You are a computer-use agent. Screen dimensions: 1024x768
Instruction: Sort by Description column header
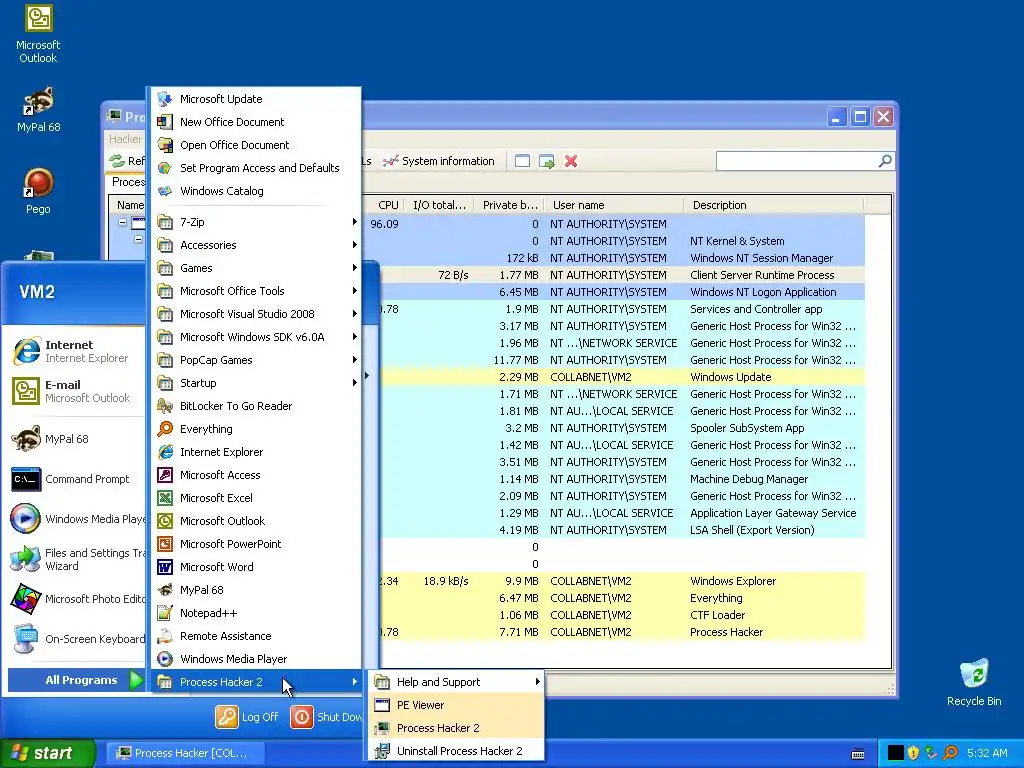[x=773, y=205]
